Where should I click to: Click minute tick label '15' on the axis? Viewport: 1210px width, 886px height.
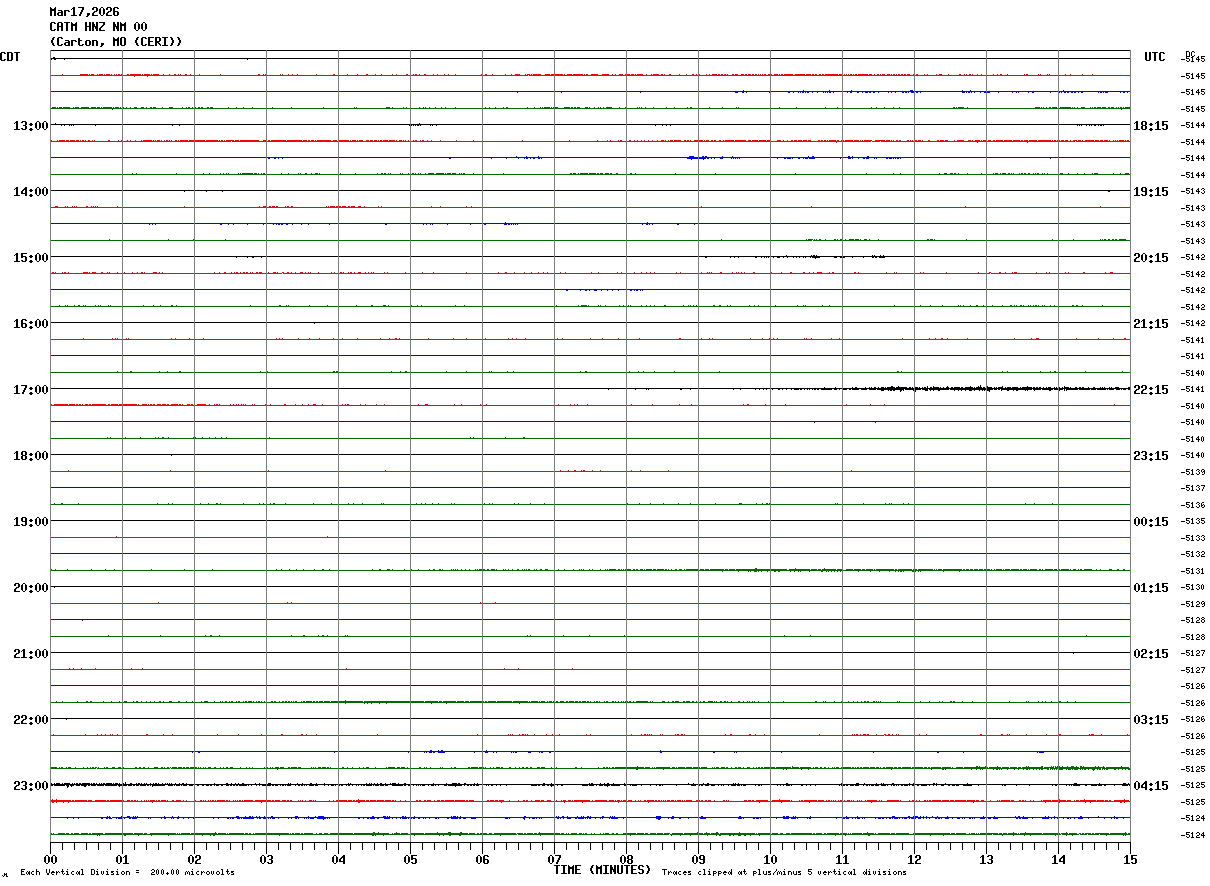click(1130, 859)
